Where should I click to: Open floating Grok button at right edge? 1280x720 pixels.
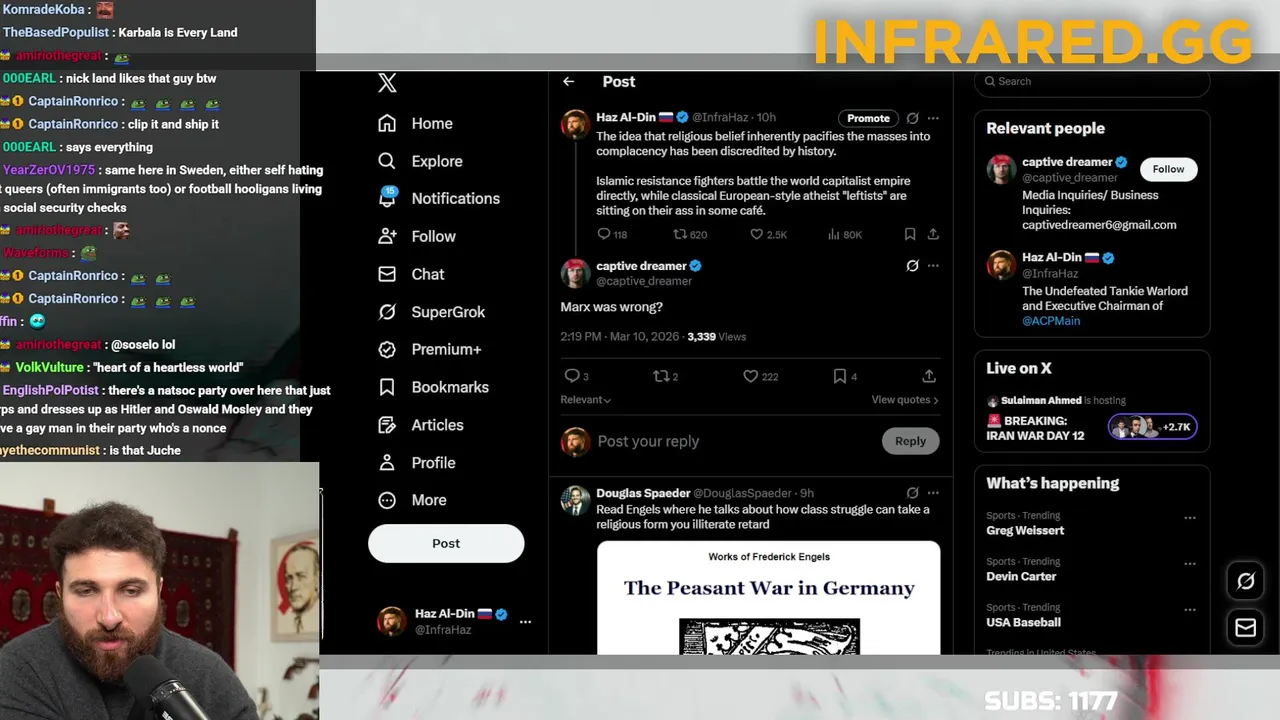1246,581
